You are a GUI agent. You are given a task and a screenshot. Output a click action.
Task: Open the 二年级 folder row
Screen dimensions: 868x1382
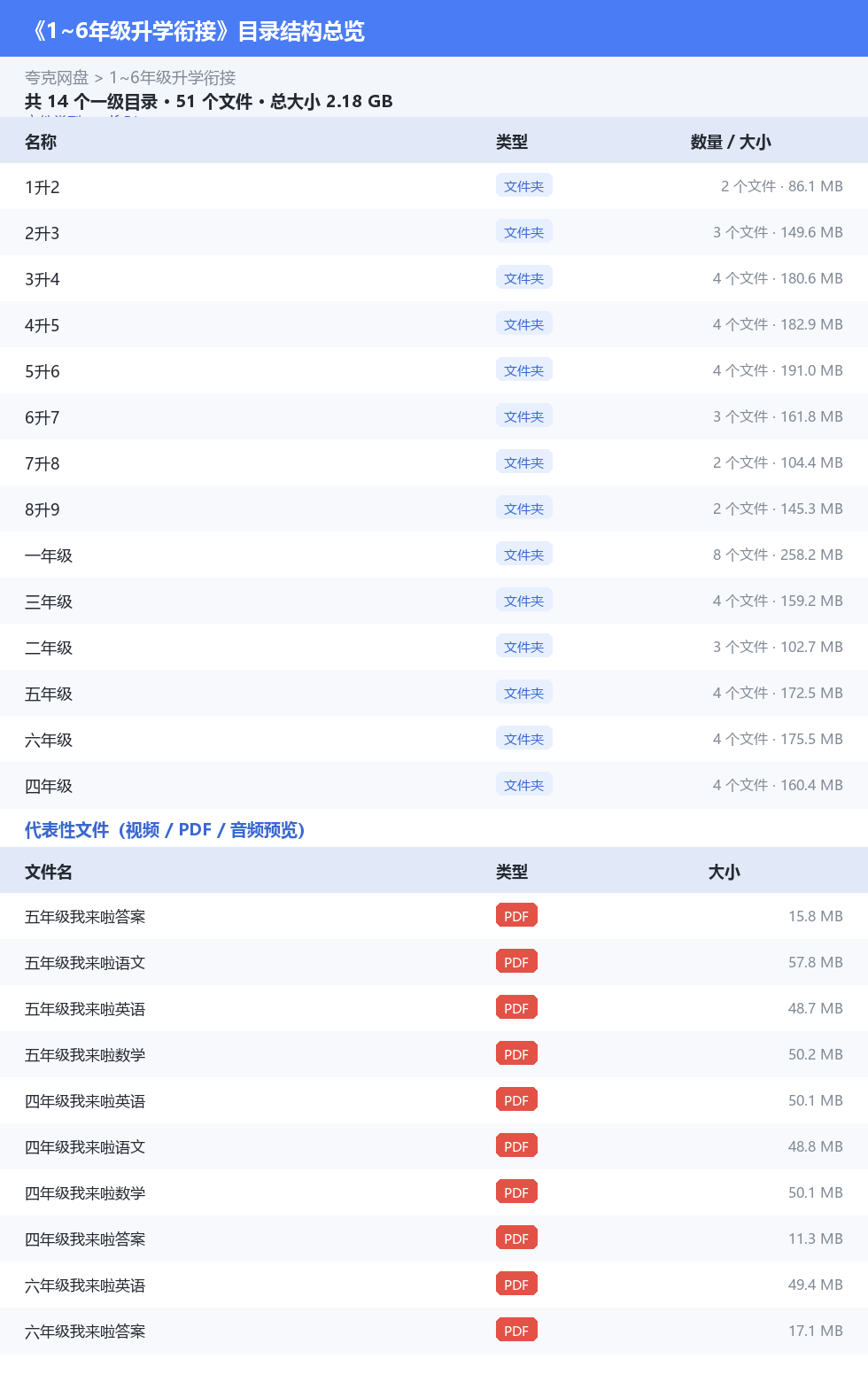point(434,647)
